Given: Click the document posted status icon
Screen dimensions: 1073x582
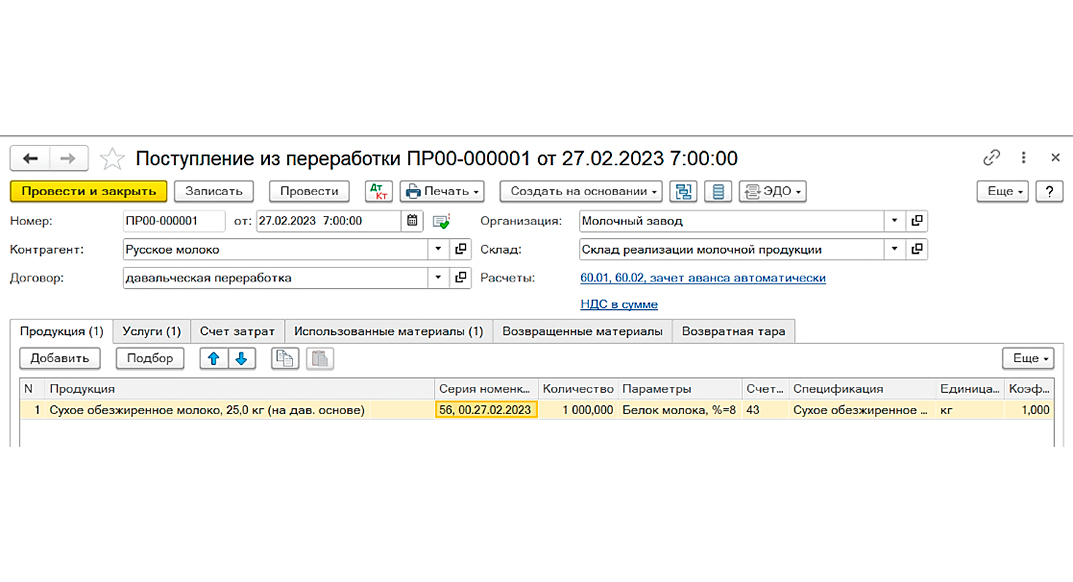Looking at the screenshot, I should click(441, 221).
